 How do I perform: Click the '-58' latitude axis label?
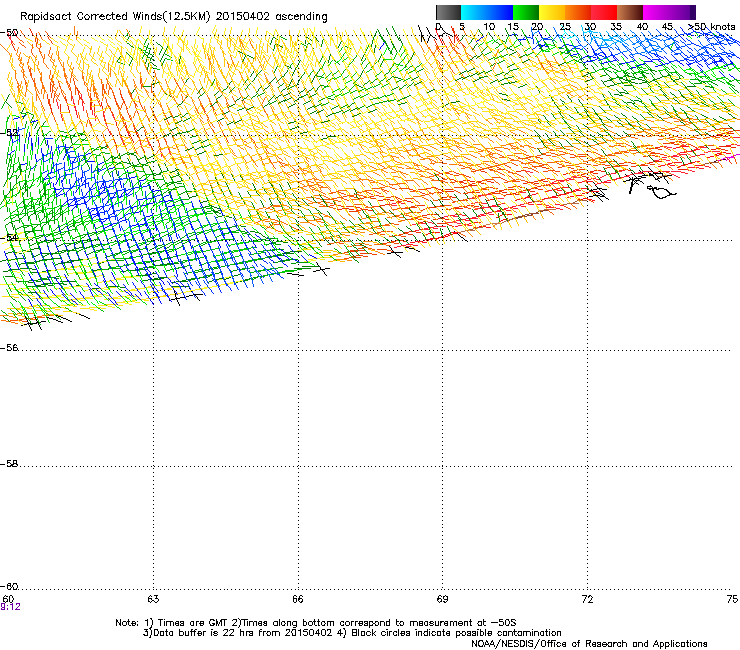(x=9, y=464)
